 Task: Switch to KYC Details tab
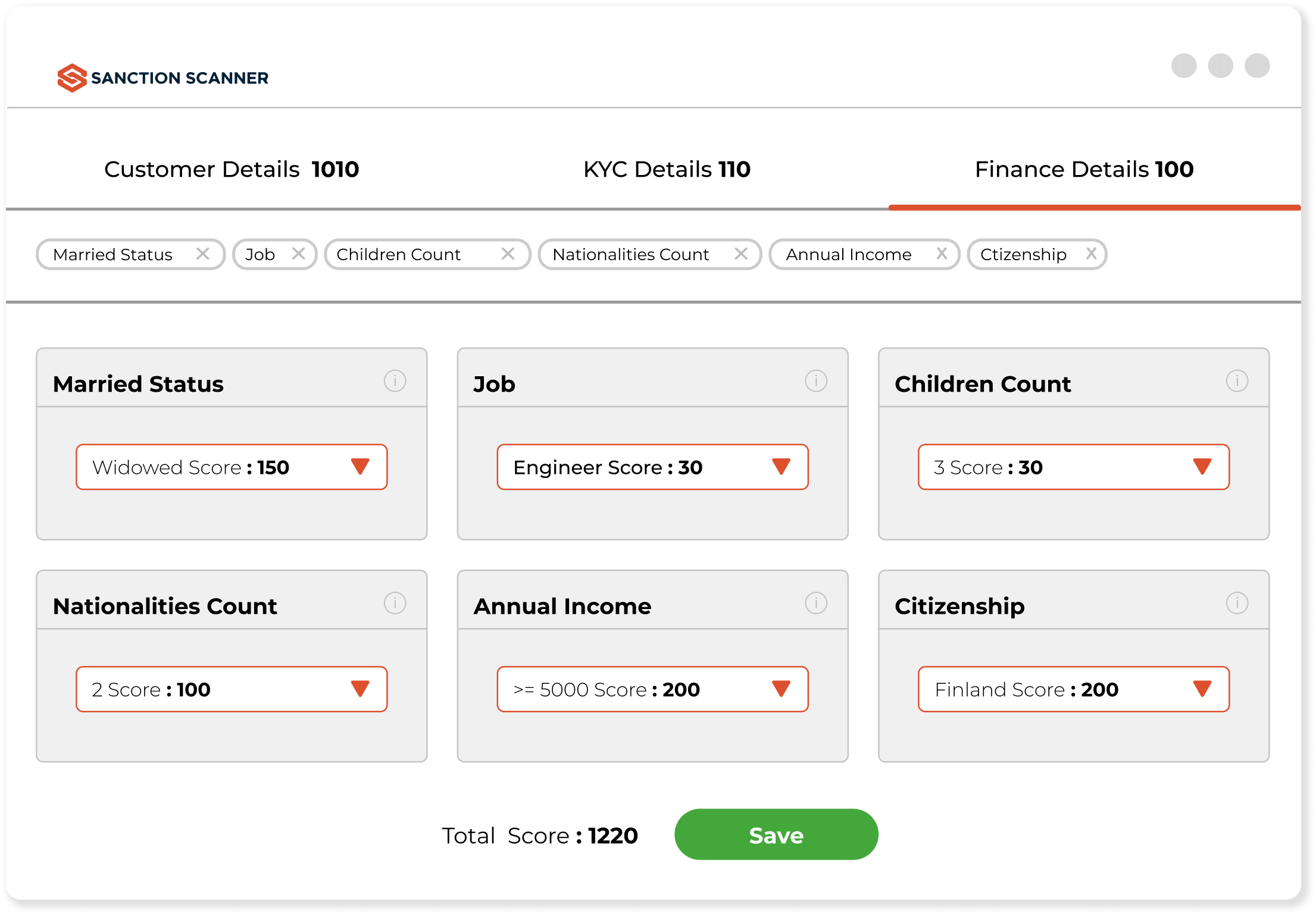667,170
